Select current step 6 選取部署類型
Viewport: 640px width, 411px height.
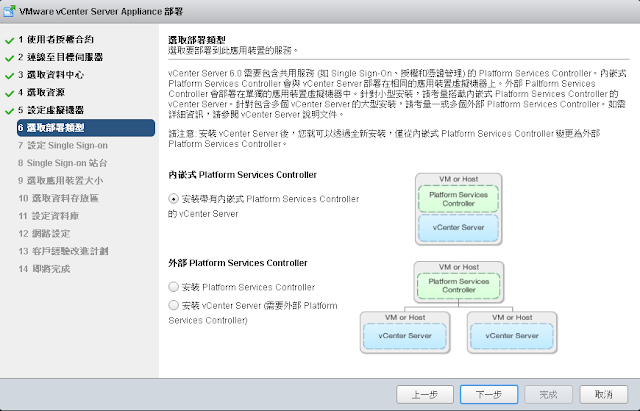tap(86, 128)
